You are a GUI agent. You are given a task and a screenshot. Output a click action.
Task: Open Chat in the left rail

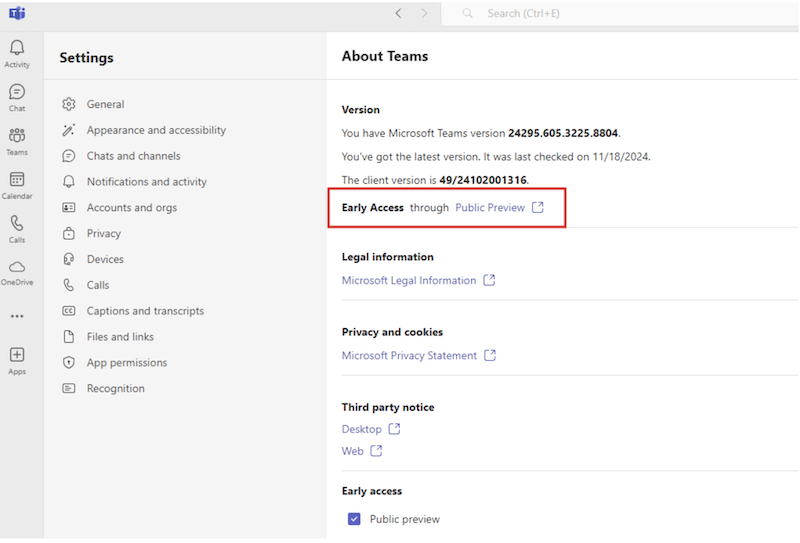click(17, 94)
